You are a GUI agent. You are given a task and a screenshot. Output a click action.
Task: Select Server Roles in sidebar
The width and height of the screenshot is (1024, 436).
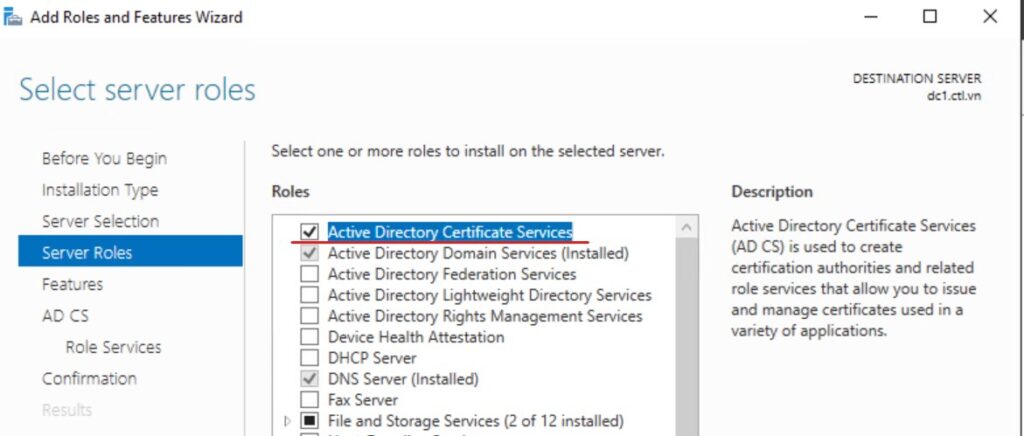pyautogui.click(x=86, y=253)
